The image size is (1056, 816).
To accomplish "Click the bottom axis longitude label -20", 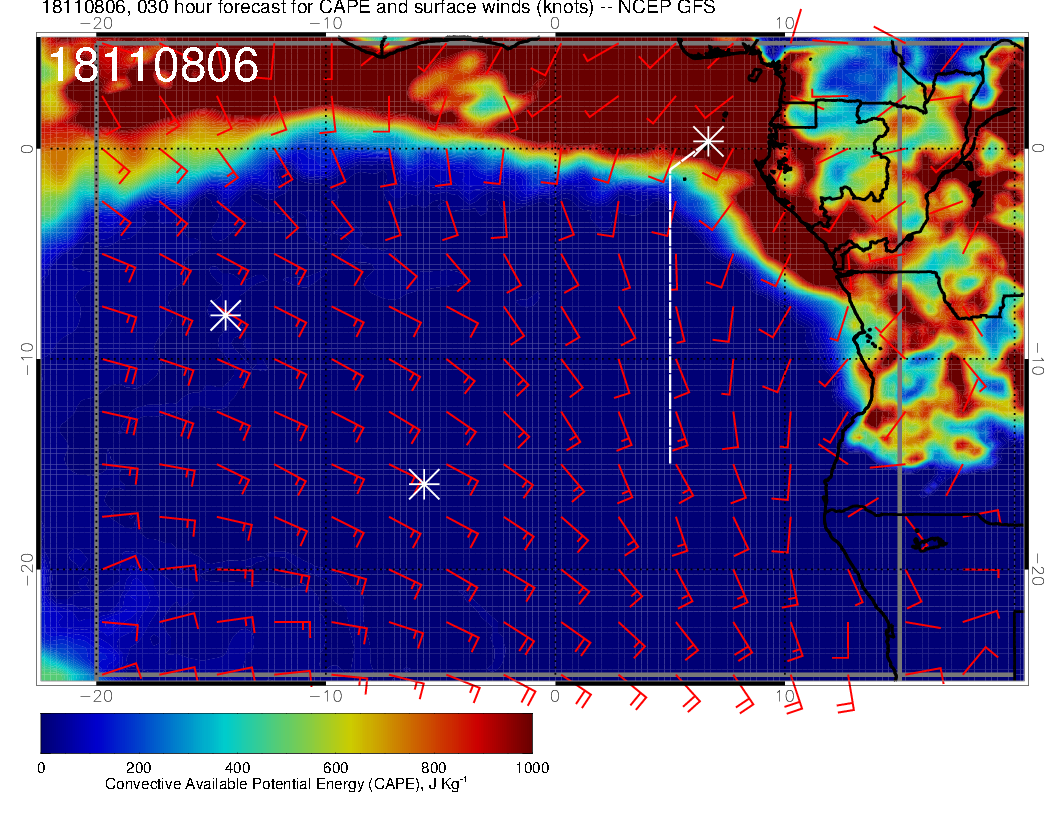I will click(95, 696).
